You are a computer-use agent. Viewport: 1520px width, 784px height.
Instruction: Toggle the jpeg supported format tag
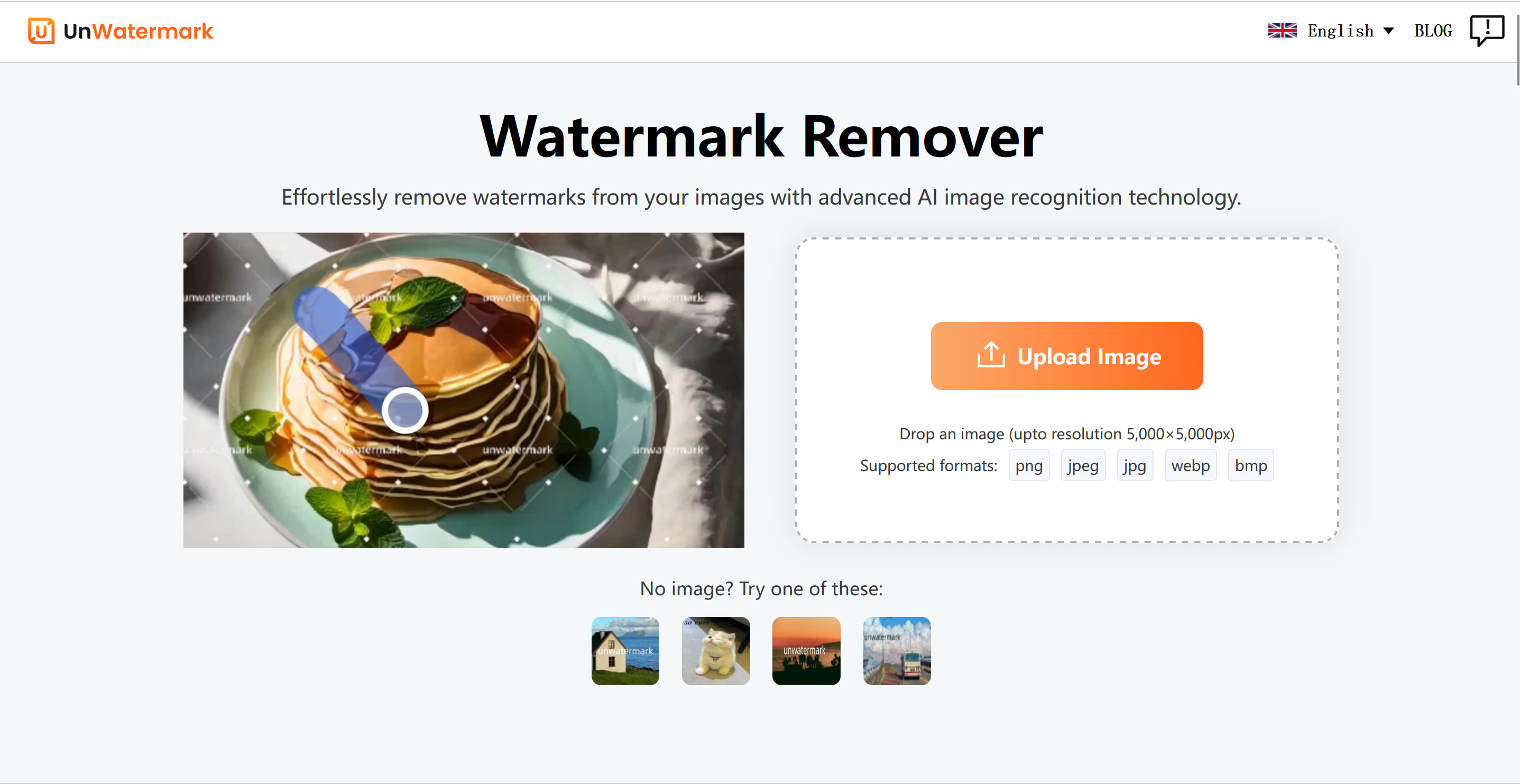pyautogui.click(x=1082, y=465)
